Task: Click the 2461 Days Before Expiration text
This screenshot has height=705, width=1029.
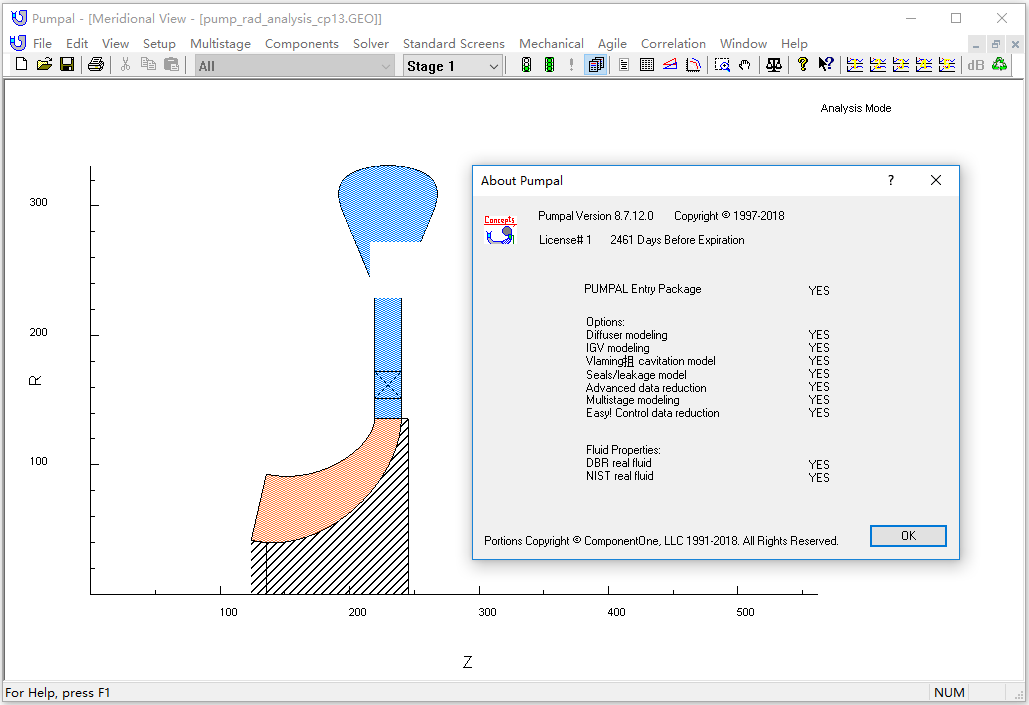Action: (677, 240)
